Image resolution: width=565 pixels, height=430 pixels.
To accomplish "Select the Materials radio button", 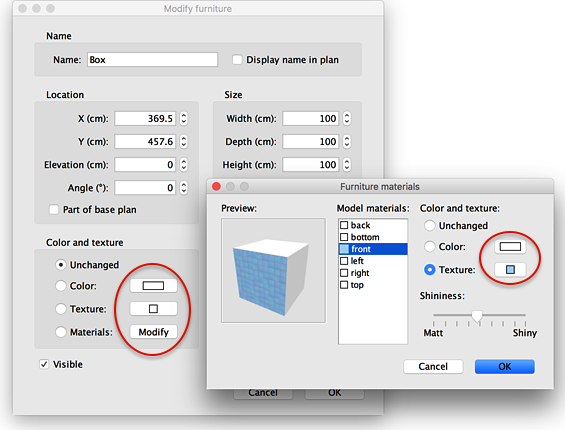I will [x=61, y=332].
